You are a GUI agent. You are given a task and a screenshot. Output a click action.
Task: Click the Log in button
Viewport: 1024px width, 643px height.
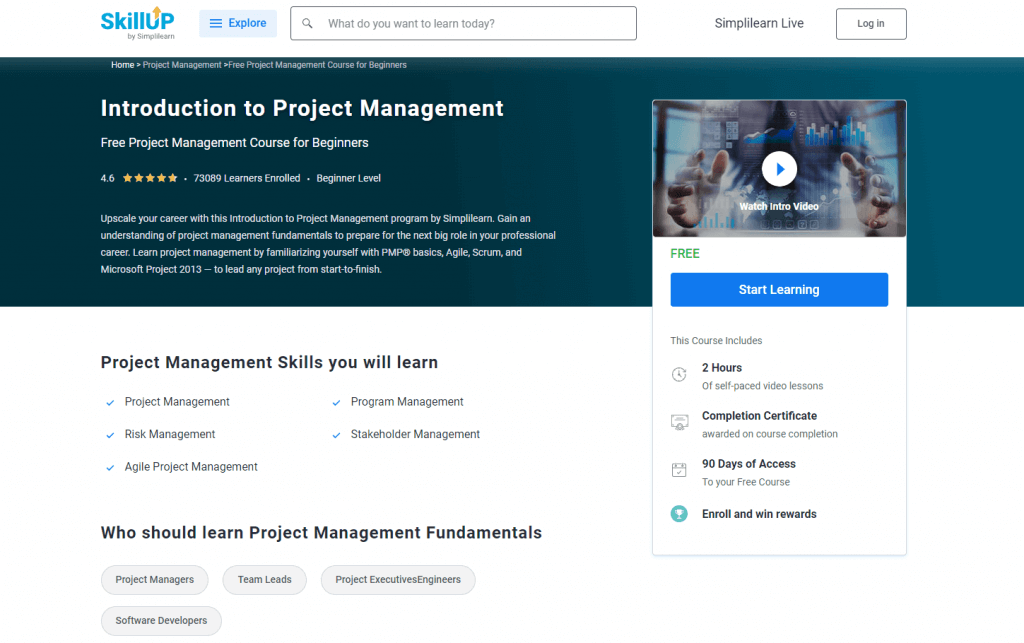pos(871,24)
